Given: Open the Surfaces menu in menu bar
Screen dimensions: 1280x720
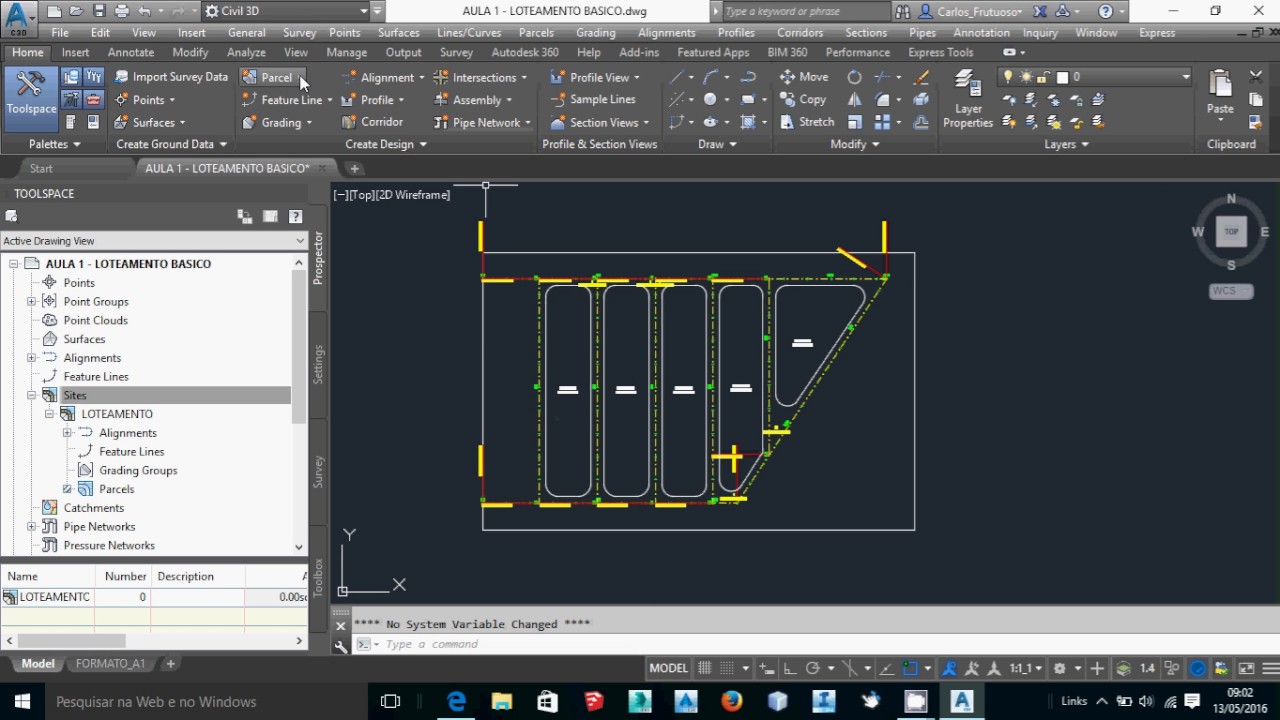Looking at the screenshot, I should [399, 32].
